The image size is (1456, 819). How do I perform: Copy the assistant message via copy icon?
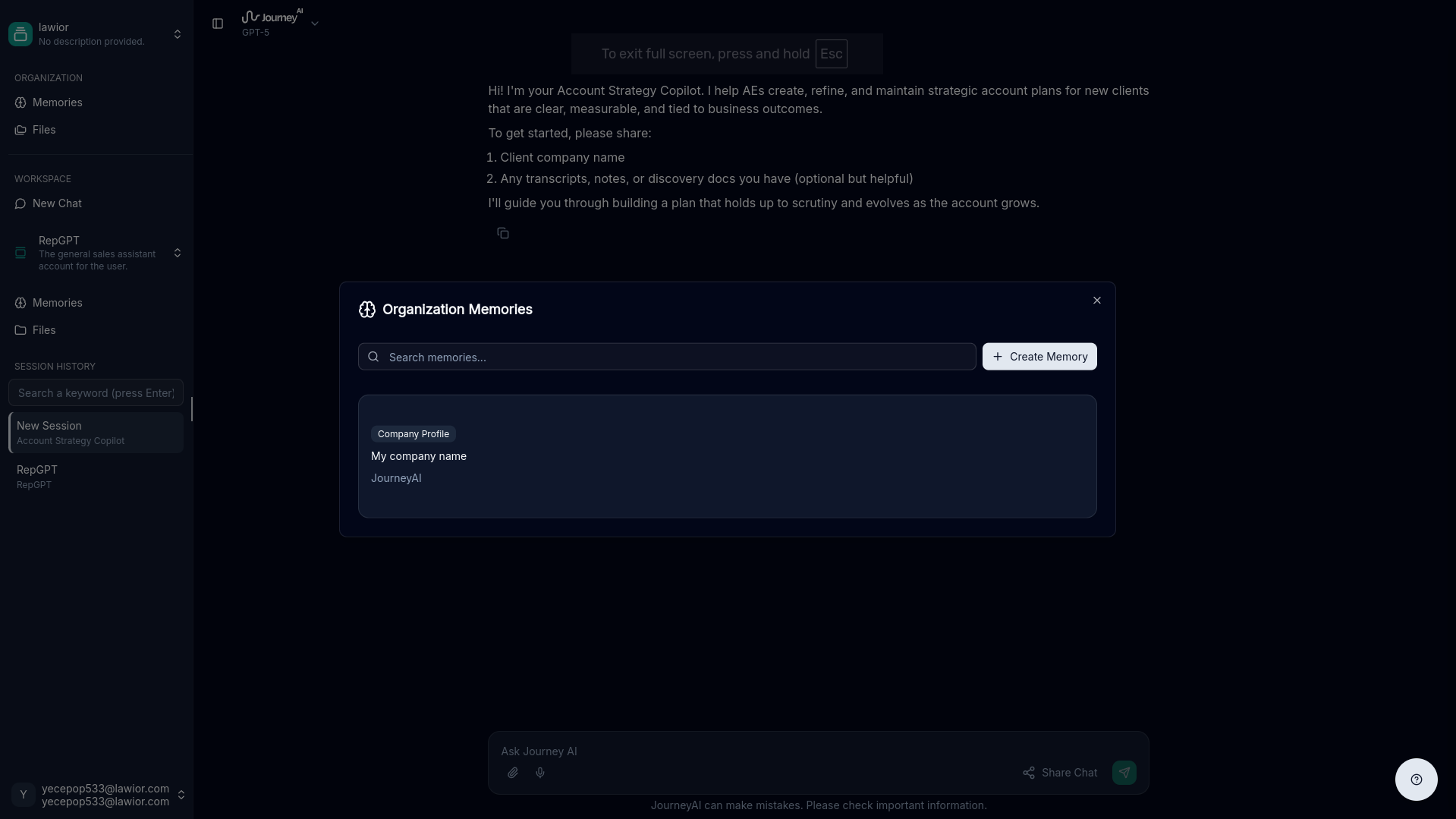(x=503, y=233)
